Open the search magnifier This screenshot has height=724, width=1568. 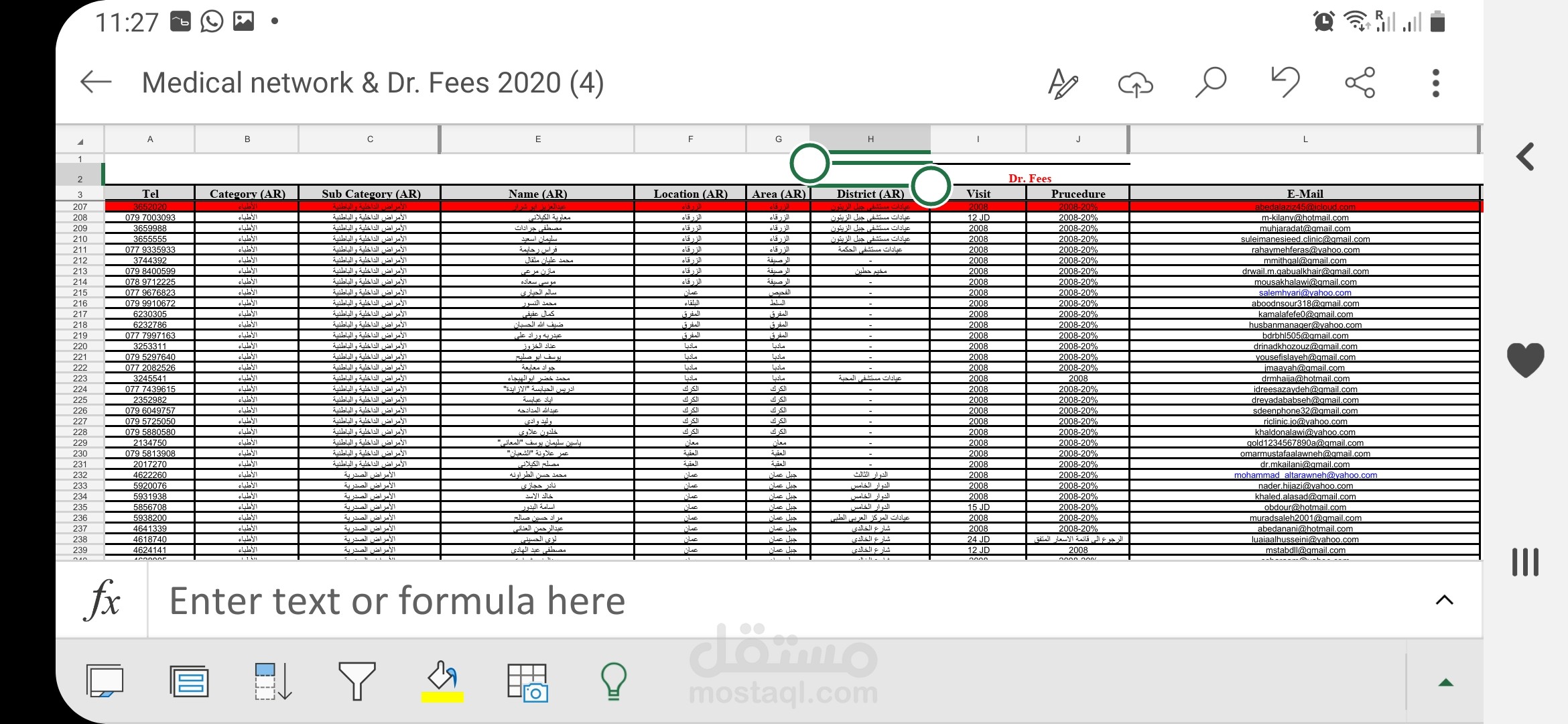pyautogui.click(x=1210, y=82)
